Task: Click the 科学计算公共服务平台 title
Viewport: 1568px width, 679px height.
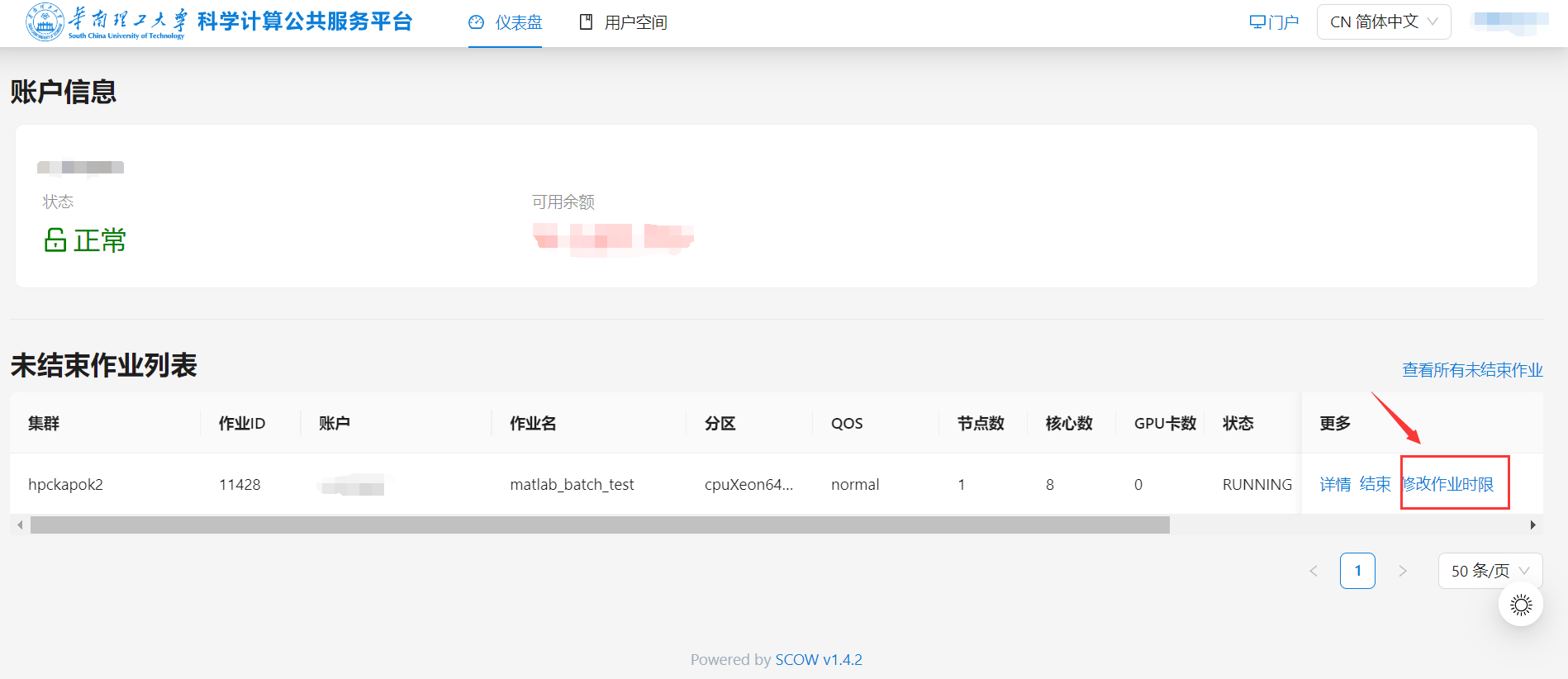Action: click(x=305, y=21)
